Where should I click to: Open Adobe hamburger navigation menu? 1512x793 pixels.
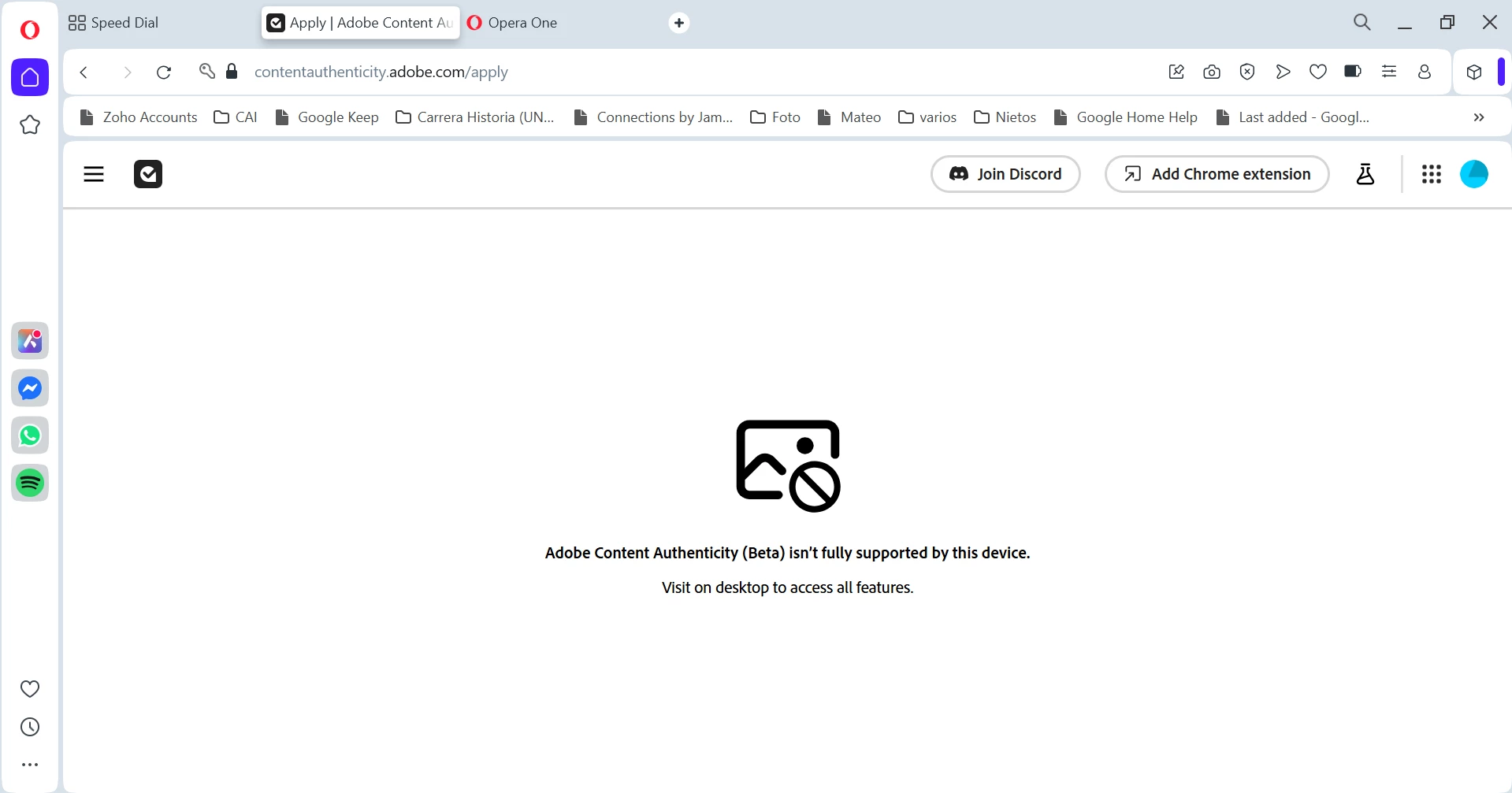point(94,174)
